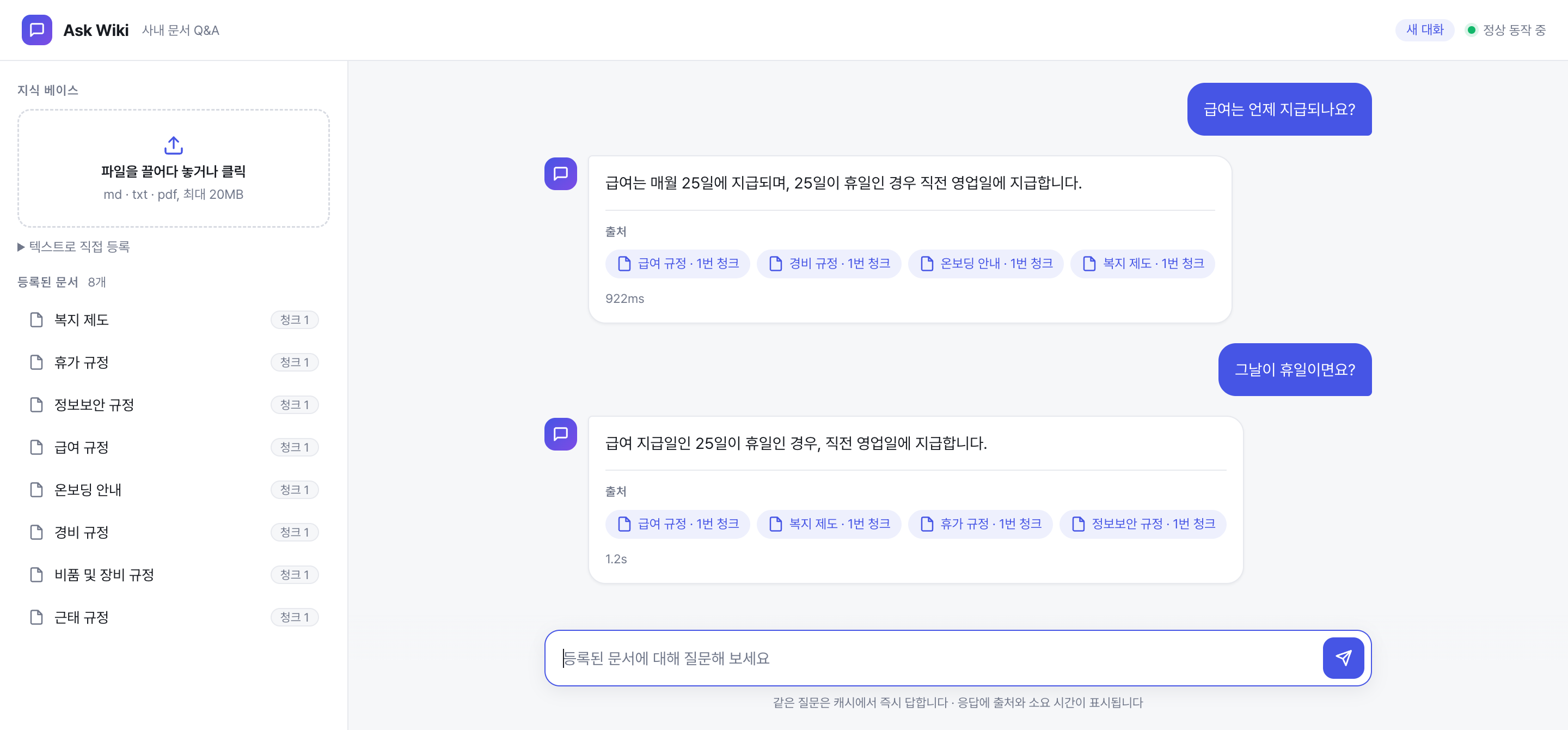The height and width of the screenshot is (730, 1568).
Task: Click the green status dot icon
Action: point(1471,30)
